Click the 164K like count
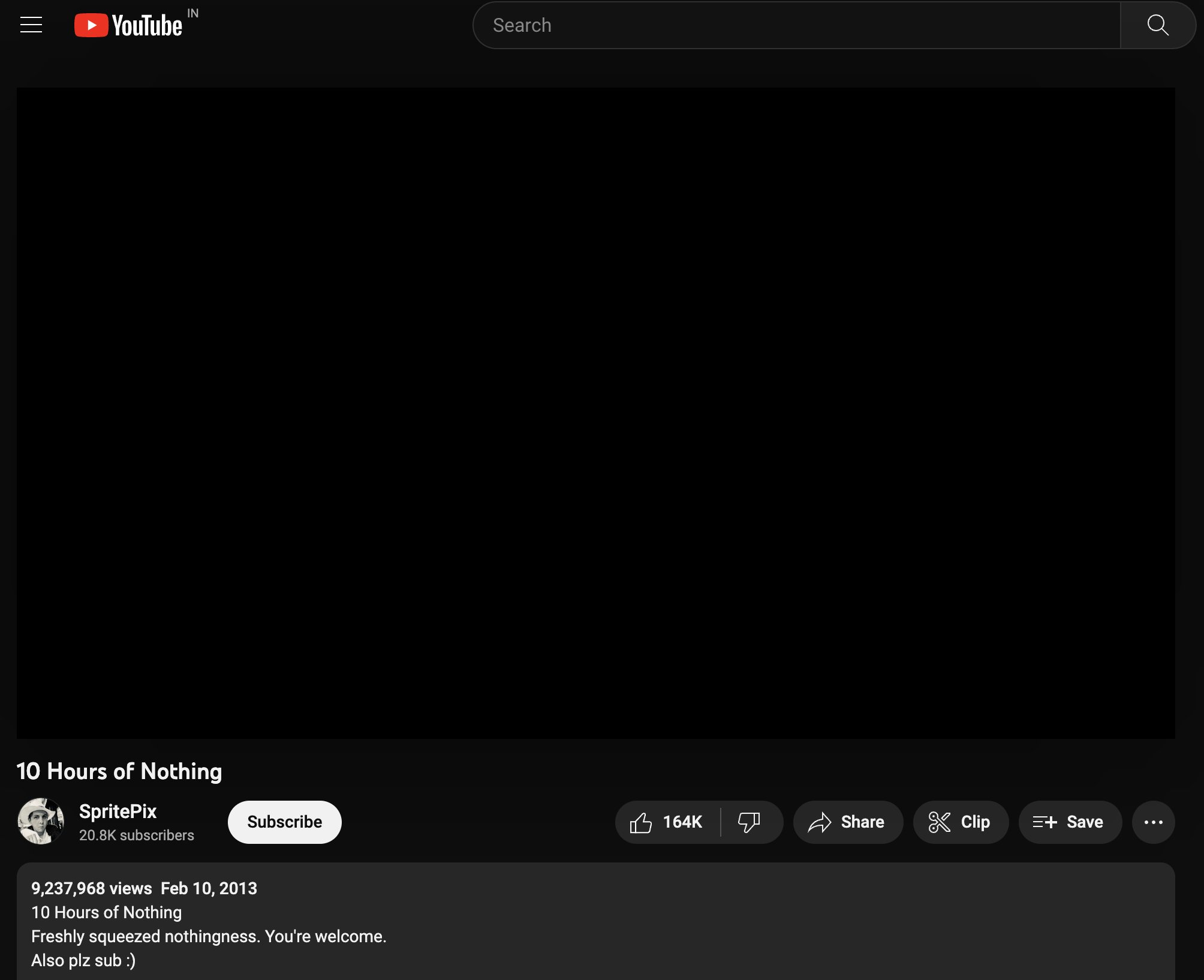The image size is (1204, 980). coord(683,822)
